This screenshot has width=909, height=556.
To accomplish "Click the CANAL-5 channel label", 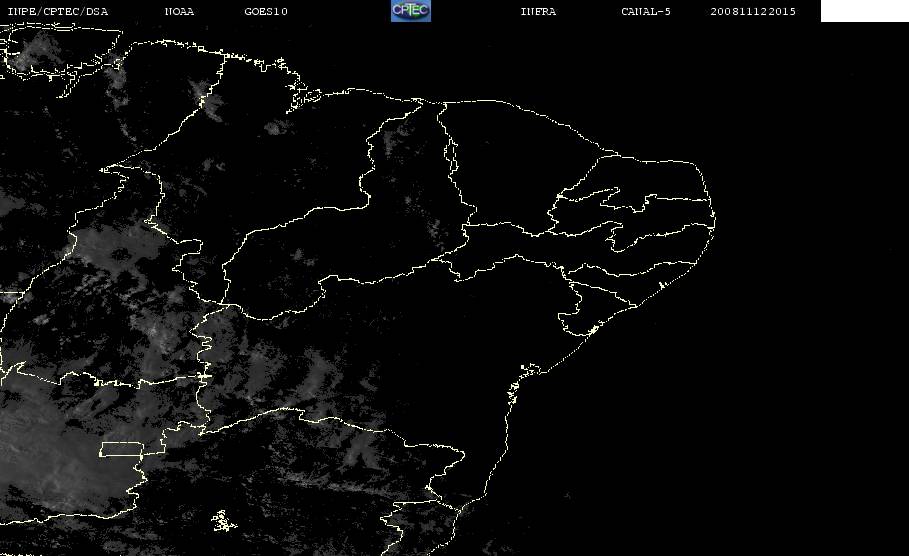I will click(x=646, y=11).
